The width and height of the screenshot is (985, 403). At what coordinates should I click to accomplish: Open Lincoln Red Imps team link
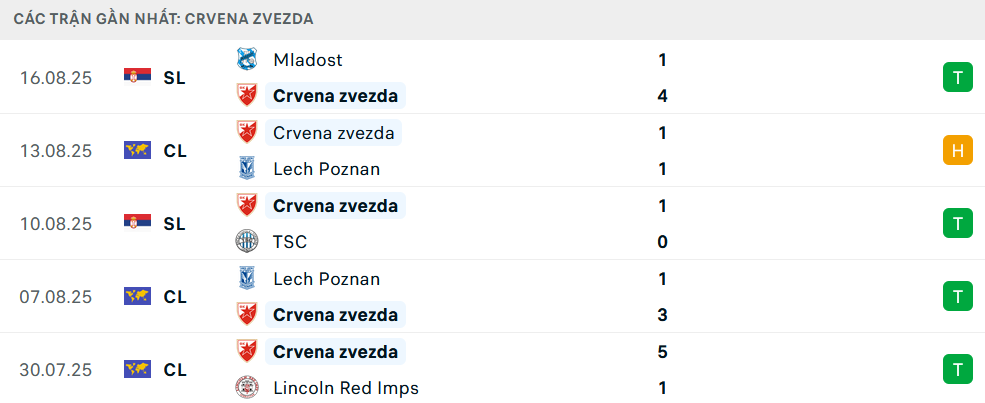point(345,388)
